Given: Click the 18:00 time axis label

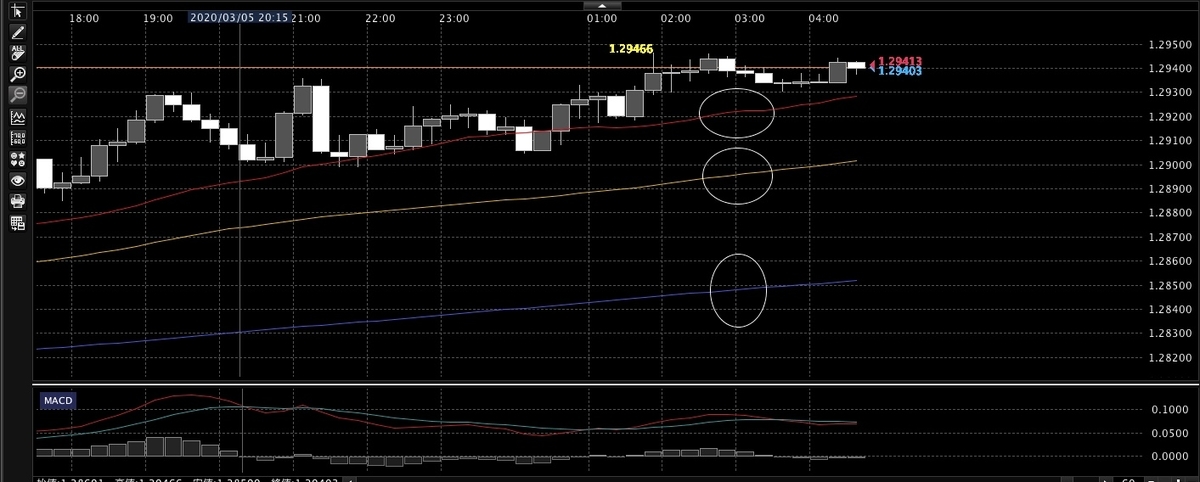Looking at the screenshot, I should [84, 19].
